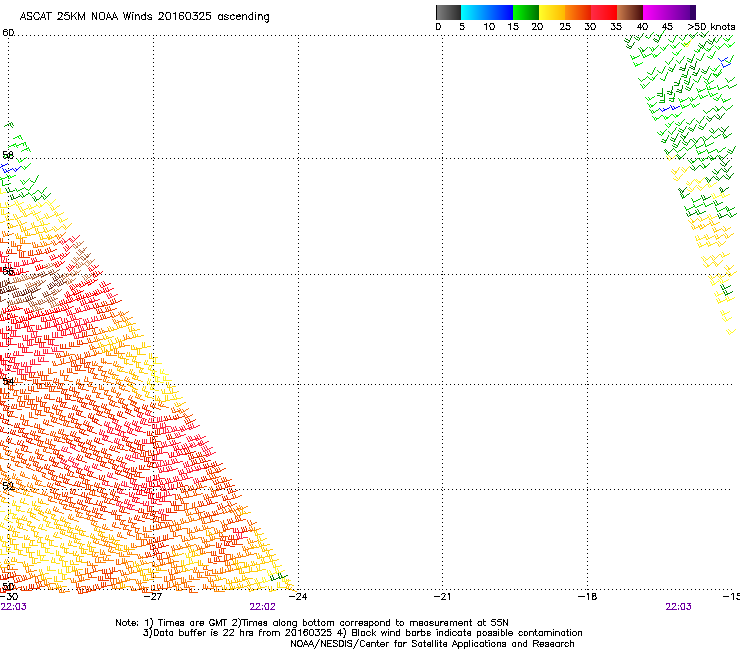740x650 pixels.
Task: Click the red 30-35 knots legend segment
Action: click(x=604, y=12)
